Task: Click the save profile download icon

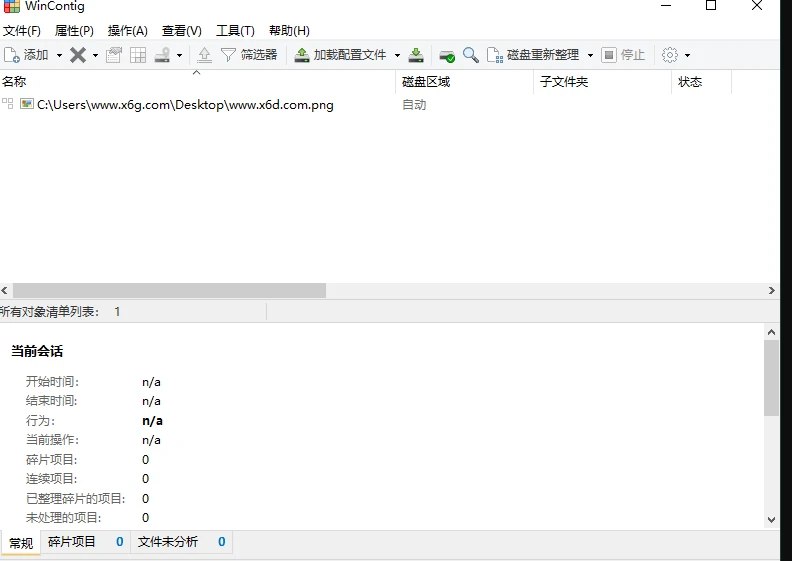Action: [416, 55]
